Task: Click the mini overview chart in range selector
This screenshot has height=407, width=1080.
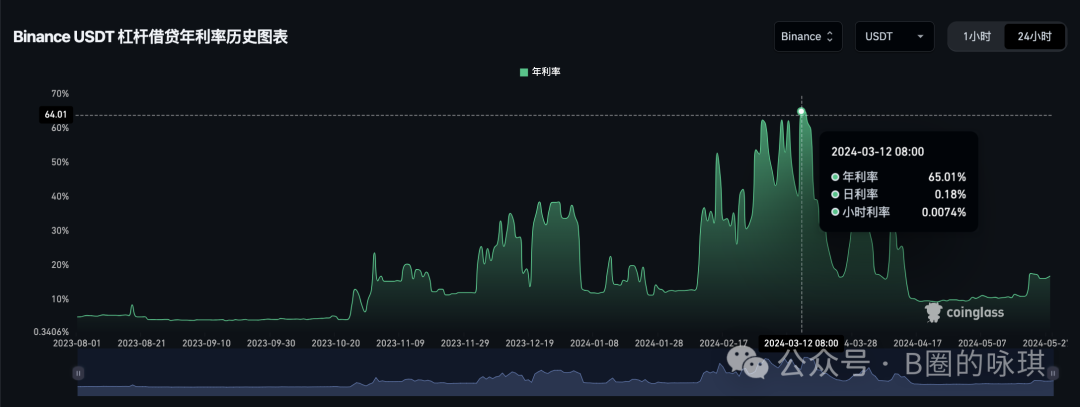Action: pos(565,373)
